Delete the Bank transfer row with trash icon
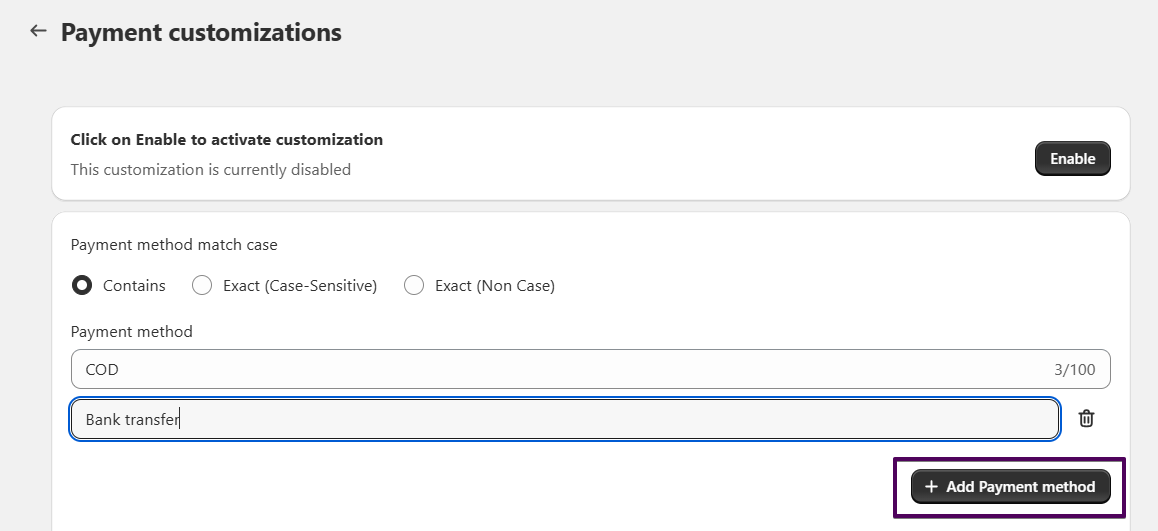The height and width of the screenshot is (531, 1158). point(1086,419)
